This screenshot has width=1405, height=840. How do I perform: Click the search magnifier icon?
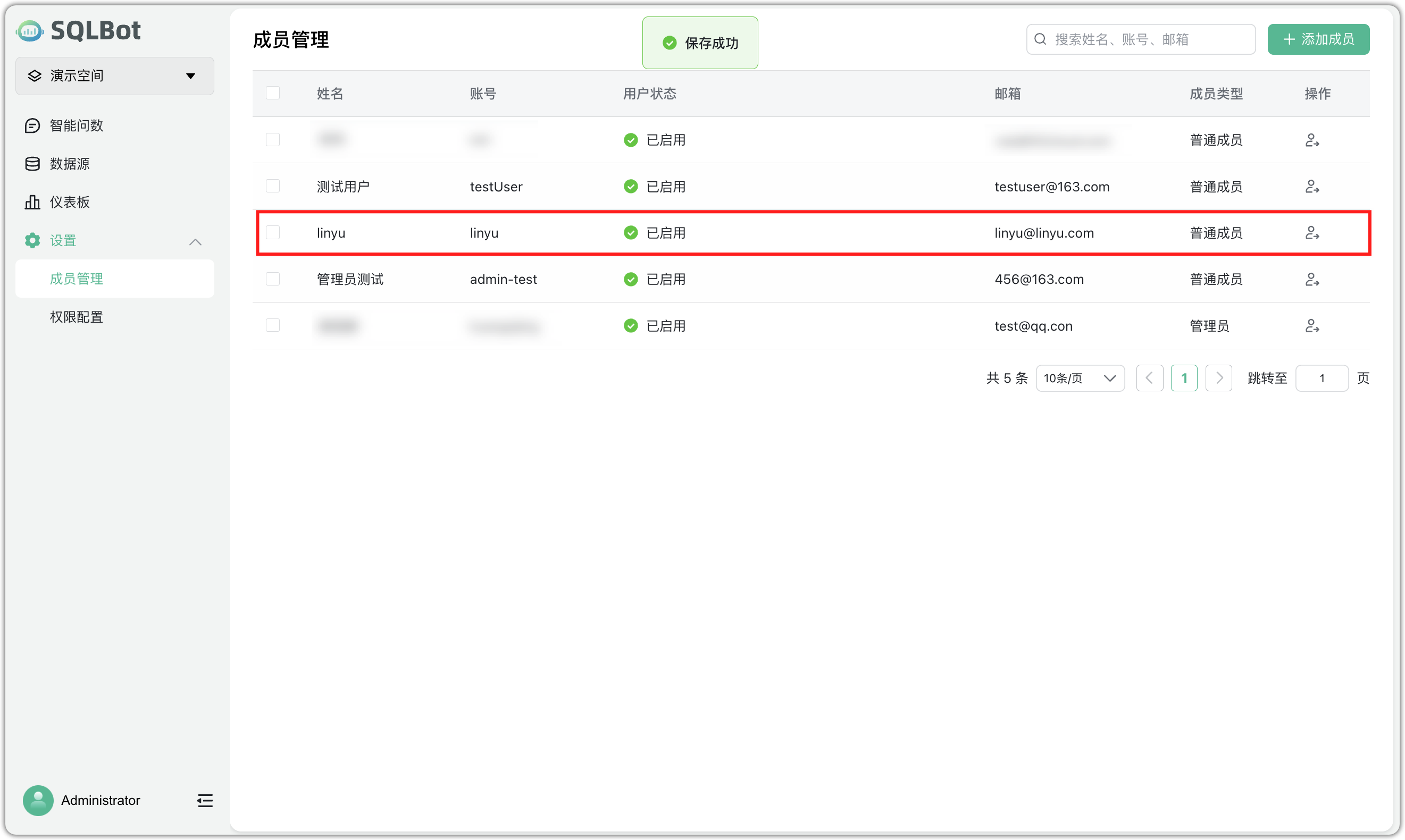click(1040, 39)
